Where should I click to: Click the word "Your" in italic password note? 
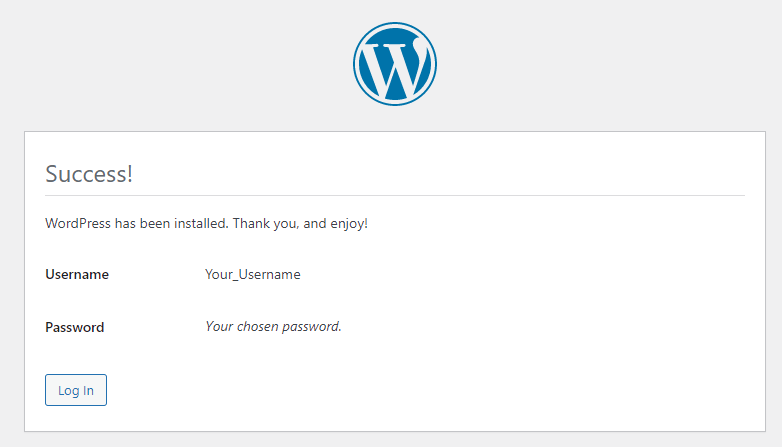pos(219,326)
